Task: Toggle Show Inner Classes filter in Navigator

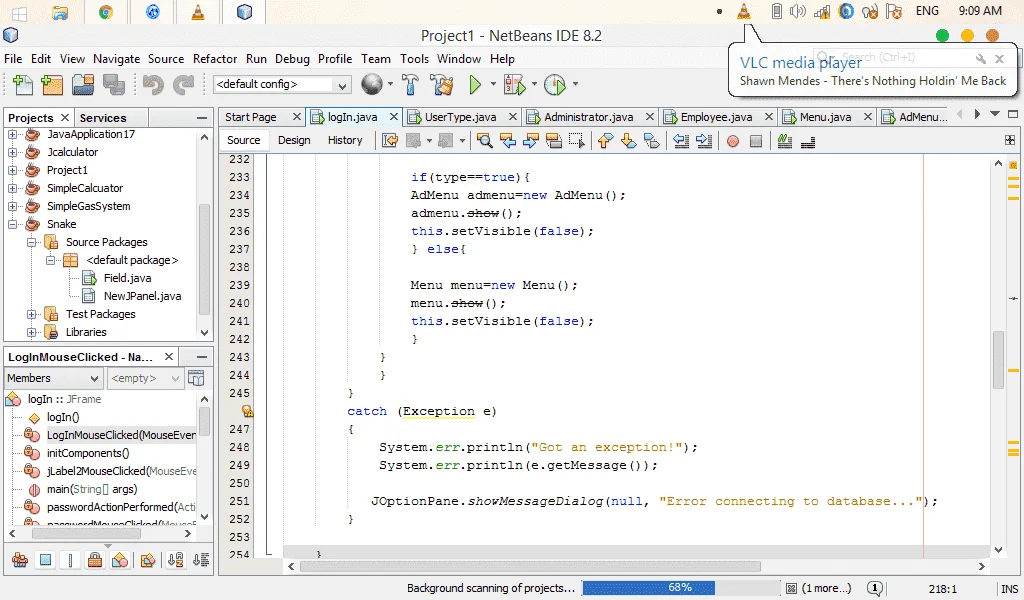Action: [x=120, y=560]
